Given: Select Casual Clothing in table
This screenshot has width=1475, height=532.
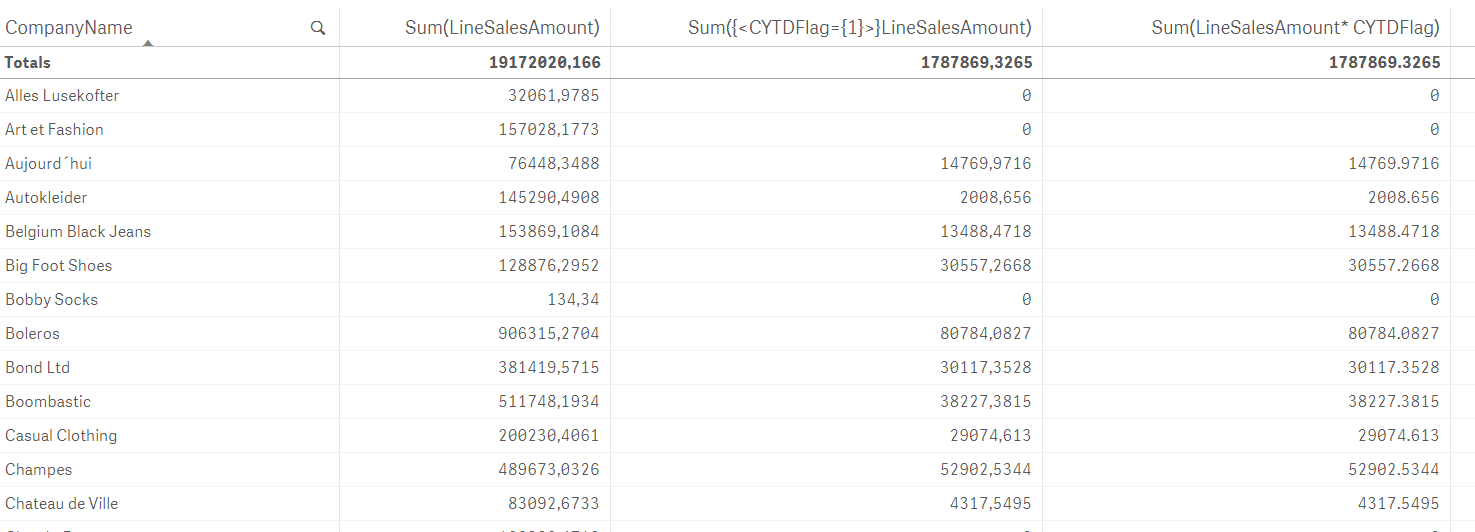Looking at the screenshot, I should 61,436.
